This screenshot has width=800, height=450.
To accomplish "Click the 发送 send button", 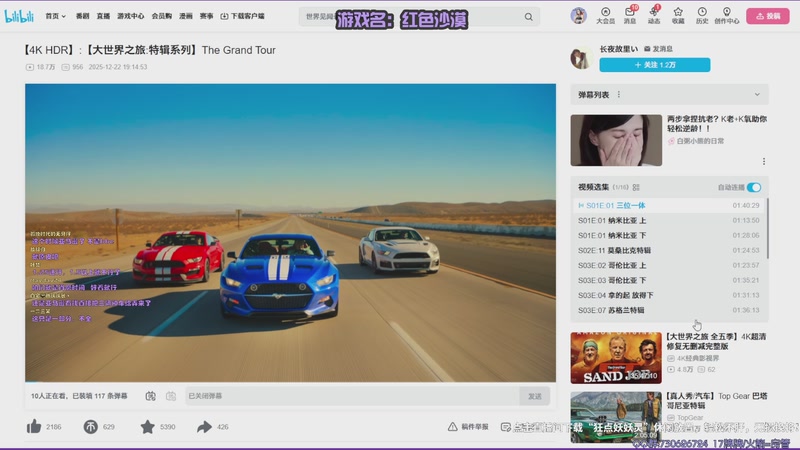I will 535,396.
